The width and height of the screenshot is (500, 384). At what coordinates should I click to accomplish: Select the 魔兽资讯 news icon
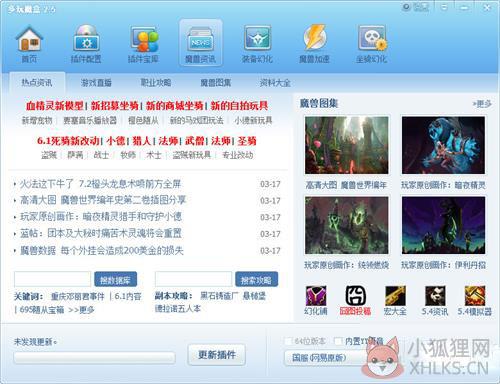tap(200, 43)
